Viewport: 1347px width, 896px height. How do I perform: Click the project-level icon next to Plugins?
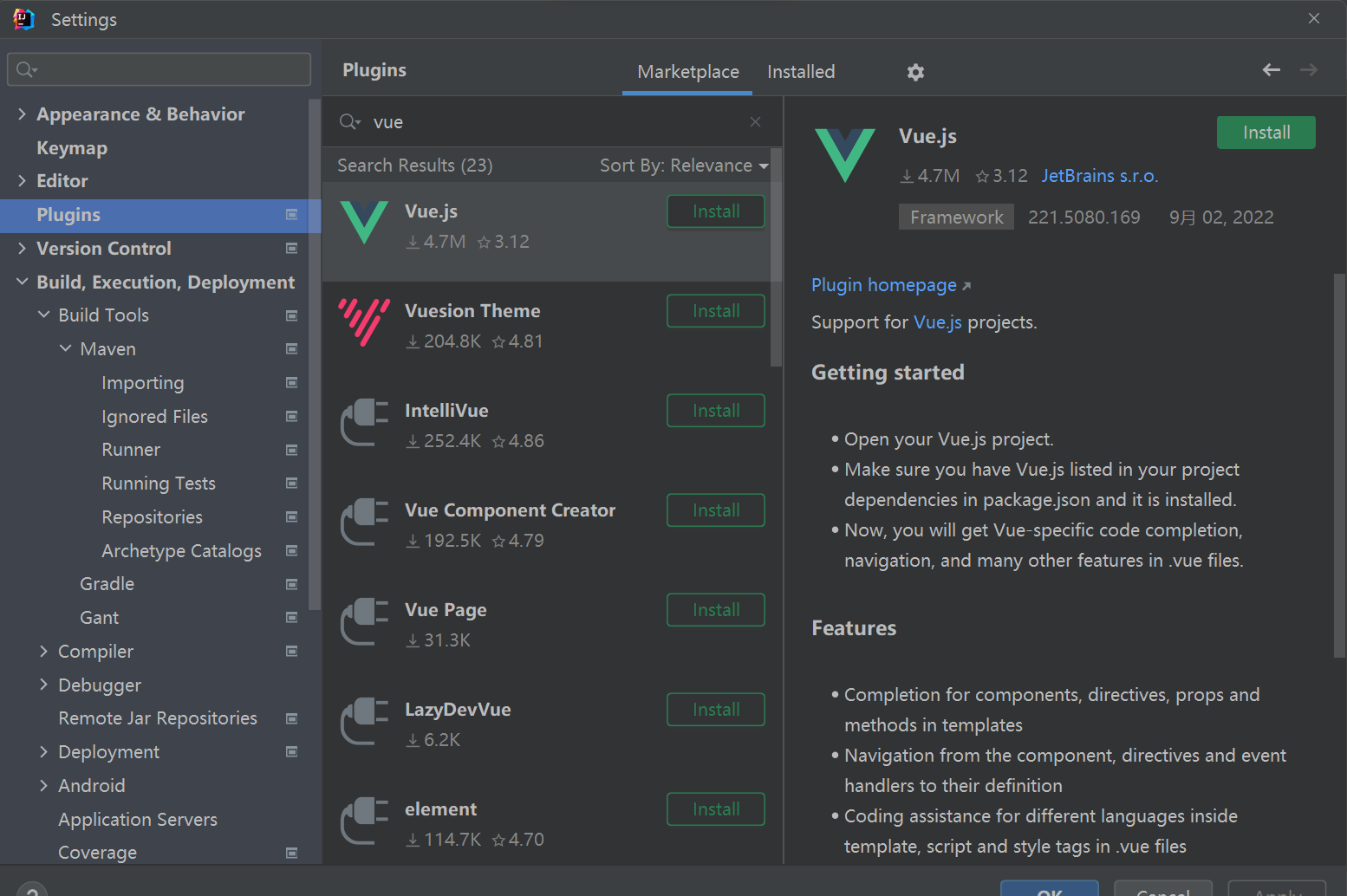click(x=292, y=215)
